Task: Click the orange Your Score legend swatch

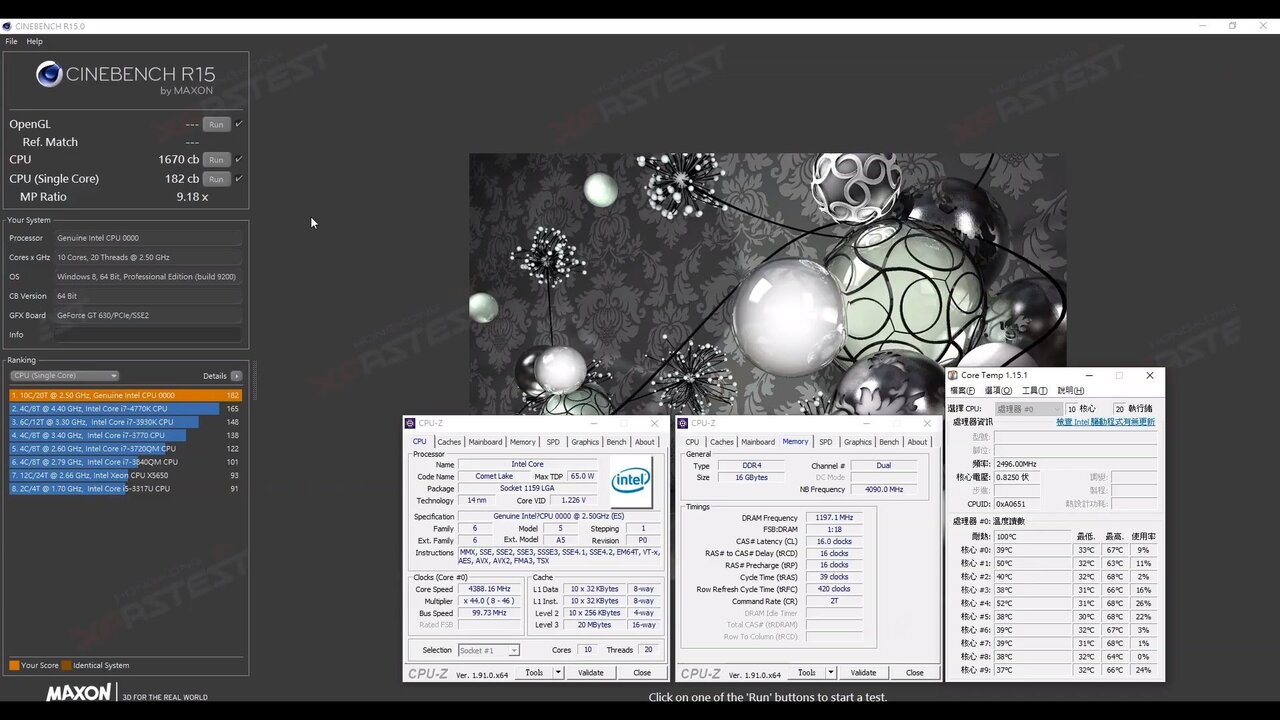Action: pyautogui.click(x=14, y=665)
